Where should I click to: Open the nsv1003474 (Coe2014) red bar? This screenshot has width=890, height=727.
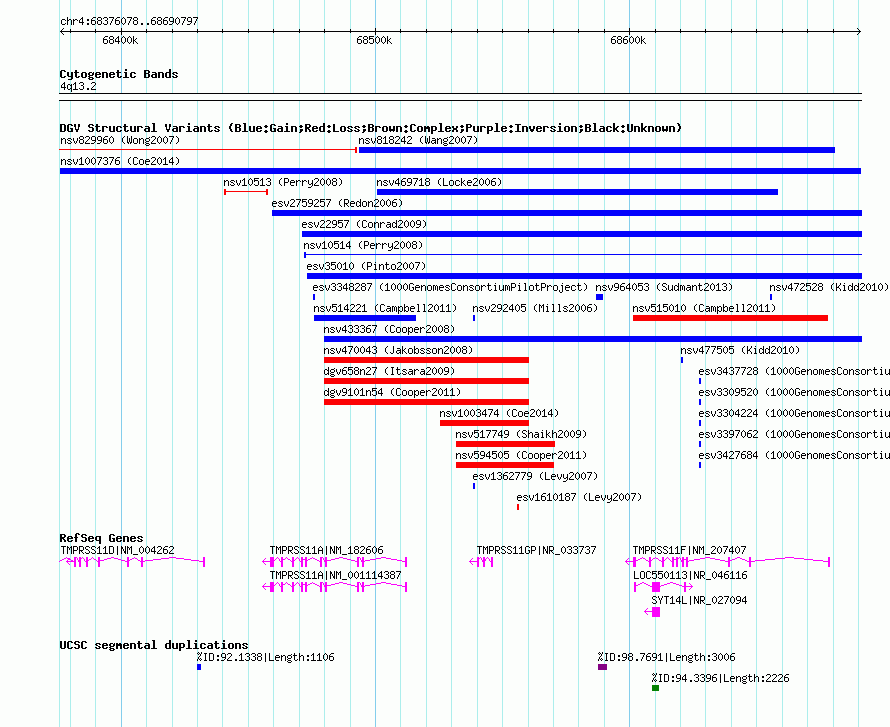tap(484, 423)
